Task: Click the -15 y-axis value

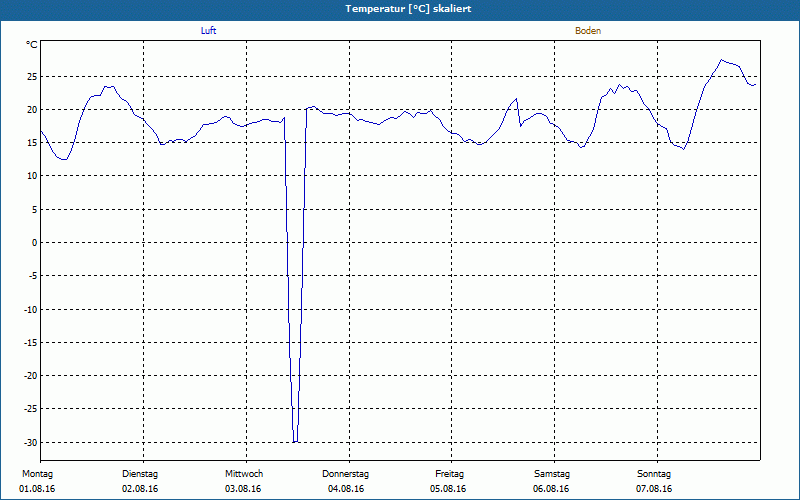Action: [31, 343]
